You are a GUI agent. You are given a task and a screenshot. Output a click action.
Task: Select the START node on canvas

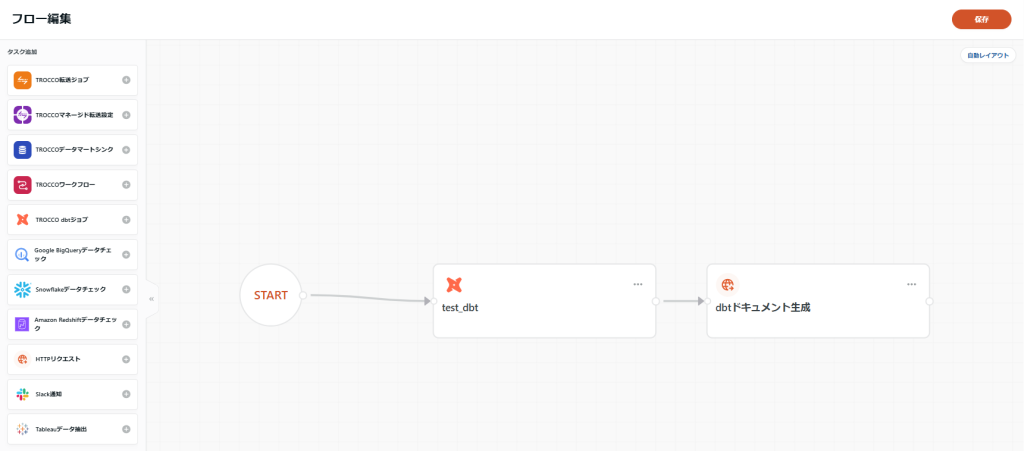pos(271,295)
